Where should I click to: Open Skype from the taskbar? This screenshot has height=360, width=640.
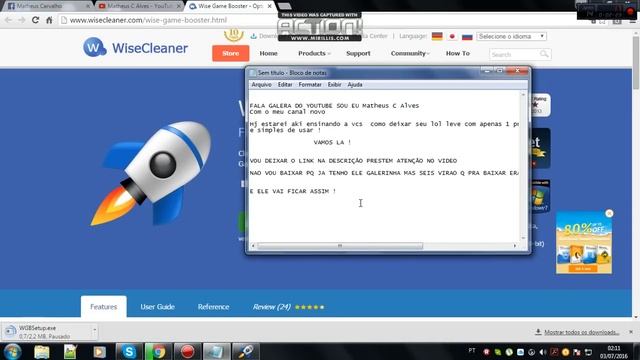pyautogui.click(x=129, y=352)
